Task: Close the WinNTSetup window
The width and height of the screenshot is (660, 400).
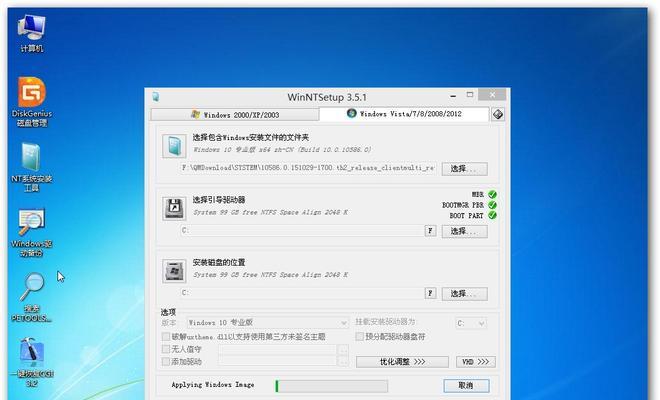Action: (492, 95)
